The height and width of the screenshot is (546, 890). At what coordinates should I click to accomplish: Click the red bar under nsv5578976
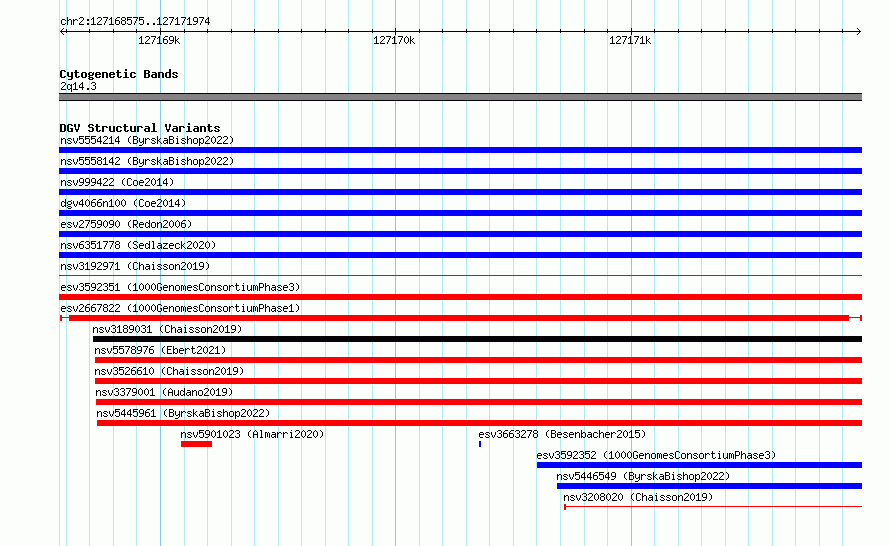[478, 360]
